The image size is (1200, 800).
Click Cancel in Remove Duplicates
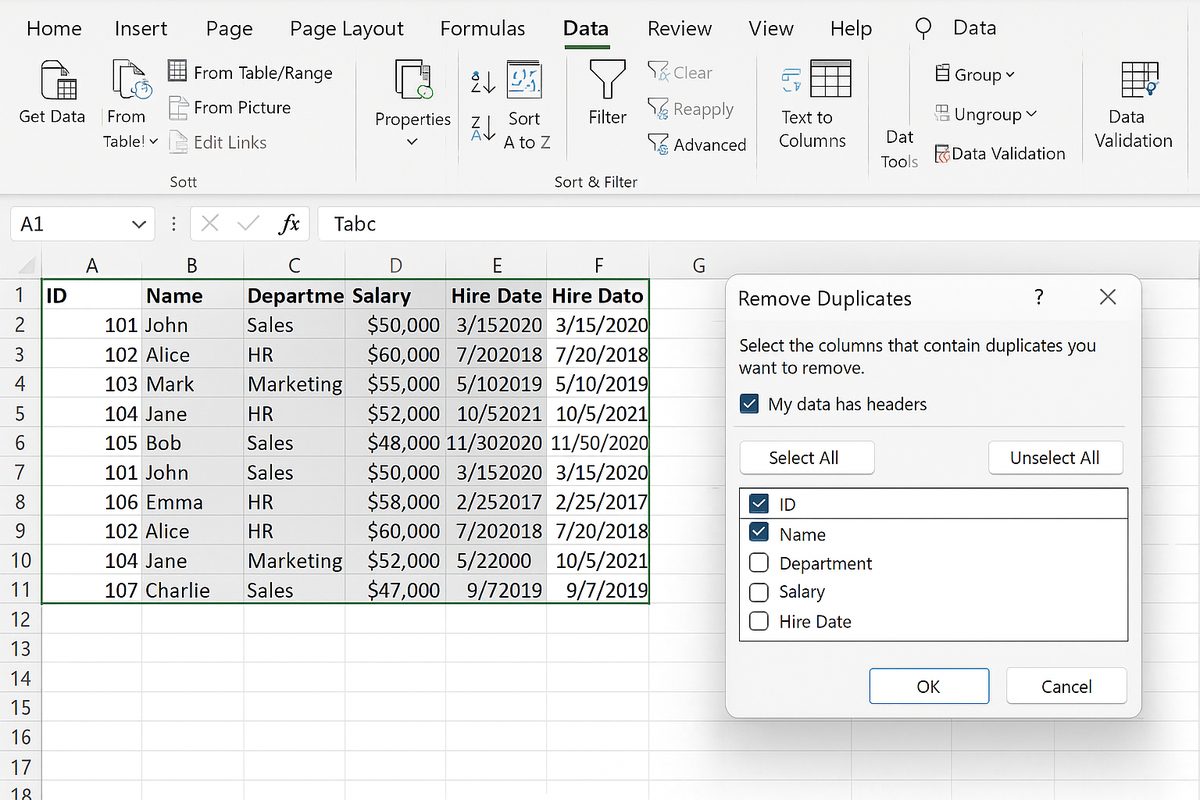coord(1066,686)
